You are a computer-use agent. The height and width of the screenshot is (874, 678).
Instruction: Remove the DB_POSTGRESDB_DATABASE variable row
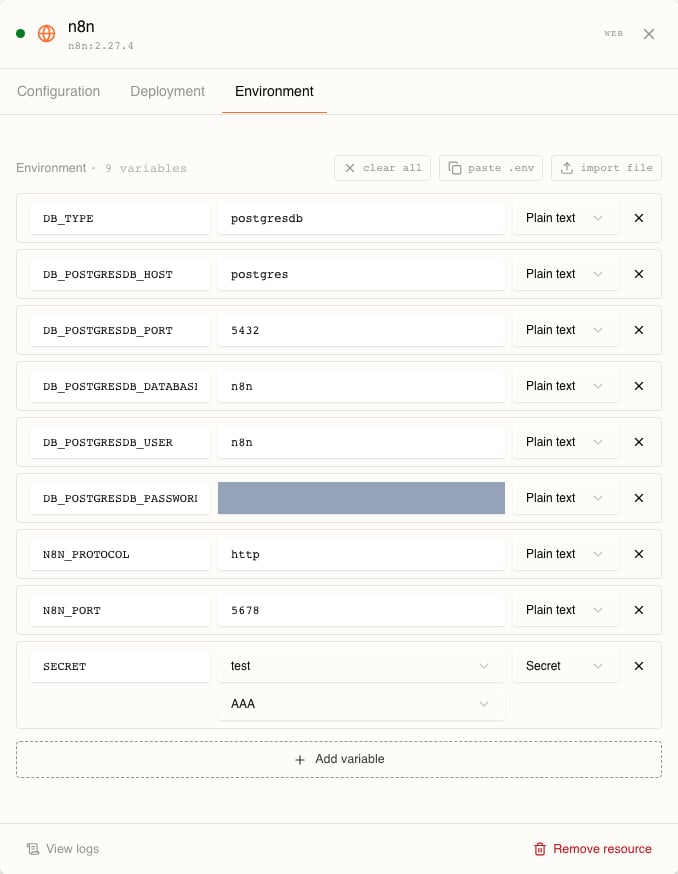[639, 386]
